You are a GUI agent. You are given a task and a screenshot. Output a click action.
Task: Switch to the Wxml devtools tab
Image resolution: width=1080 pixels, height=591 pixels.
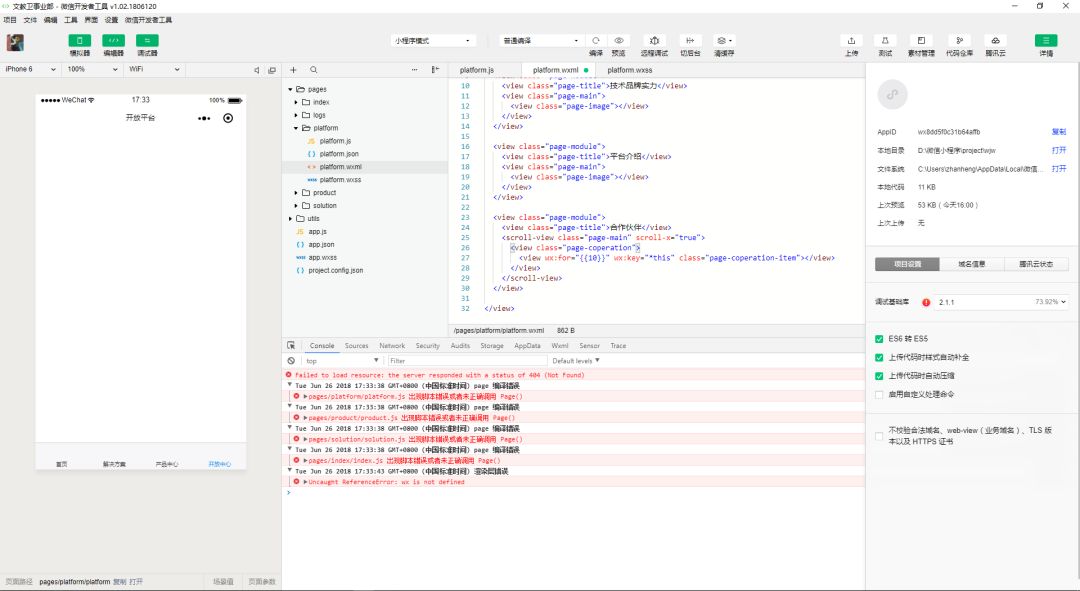(560, 346)
